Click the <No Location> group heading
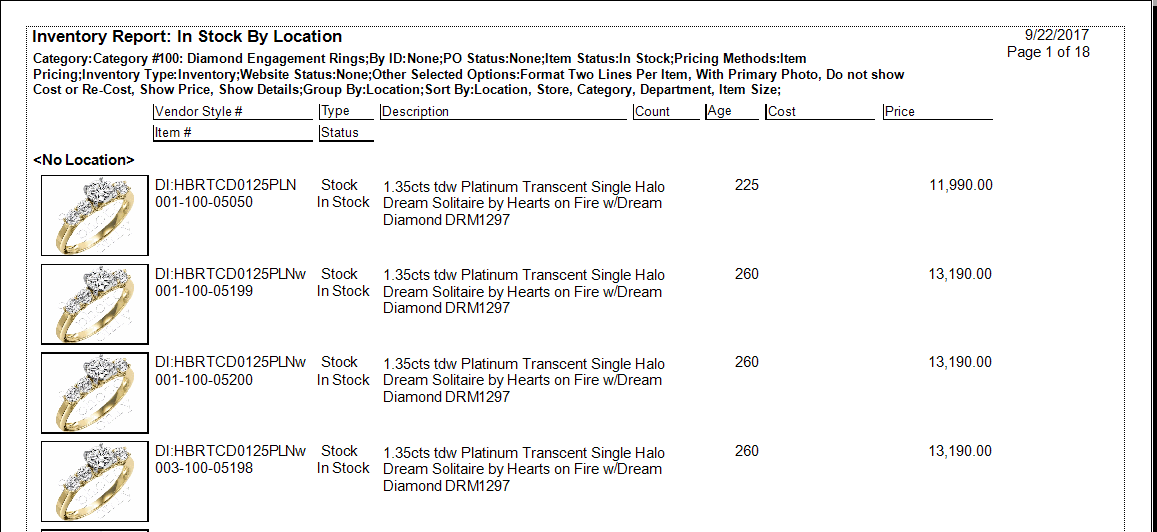This screenshot has height=532, width=1157. [84, 160]
